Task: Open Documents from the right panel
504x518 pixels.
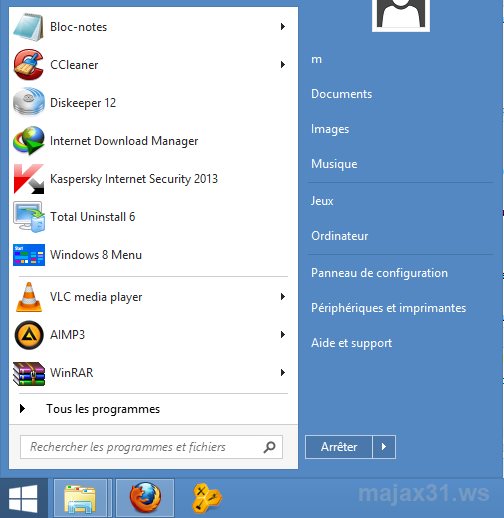Action: tap(341, 94)
